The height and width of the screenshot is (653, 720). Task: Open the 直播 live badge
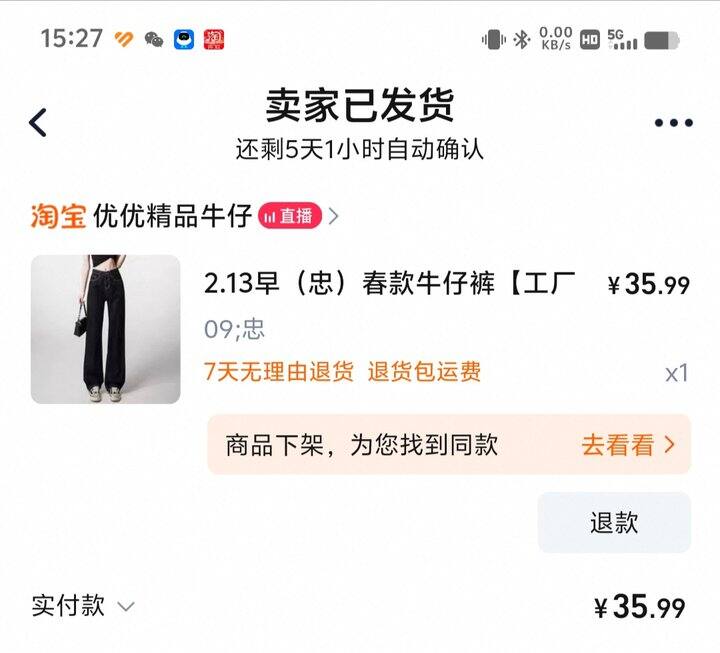pos(290,216)
